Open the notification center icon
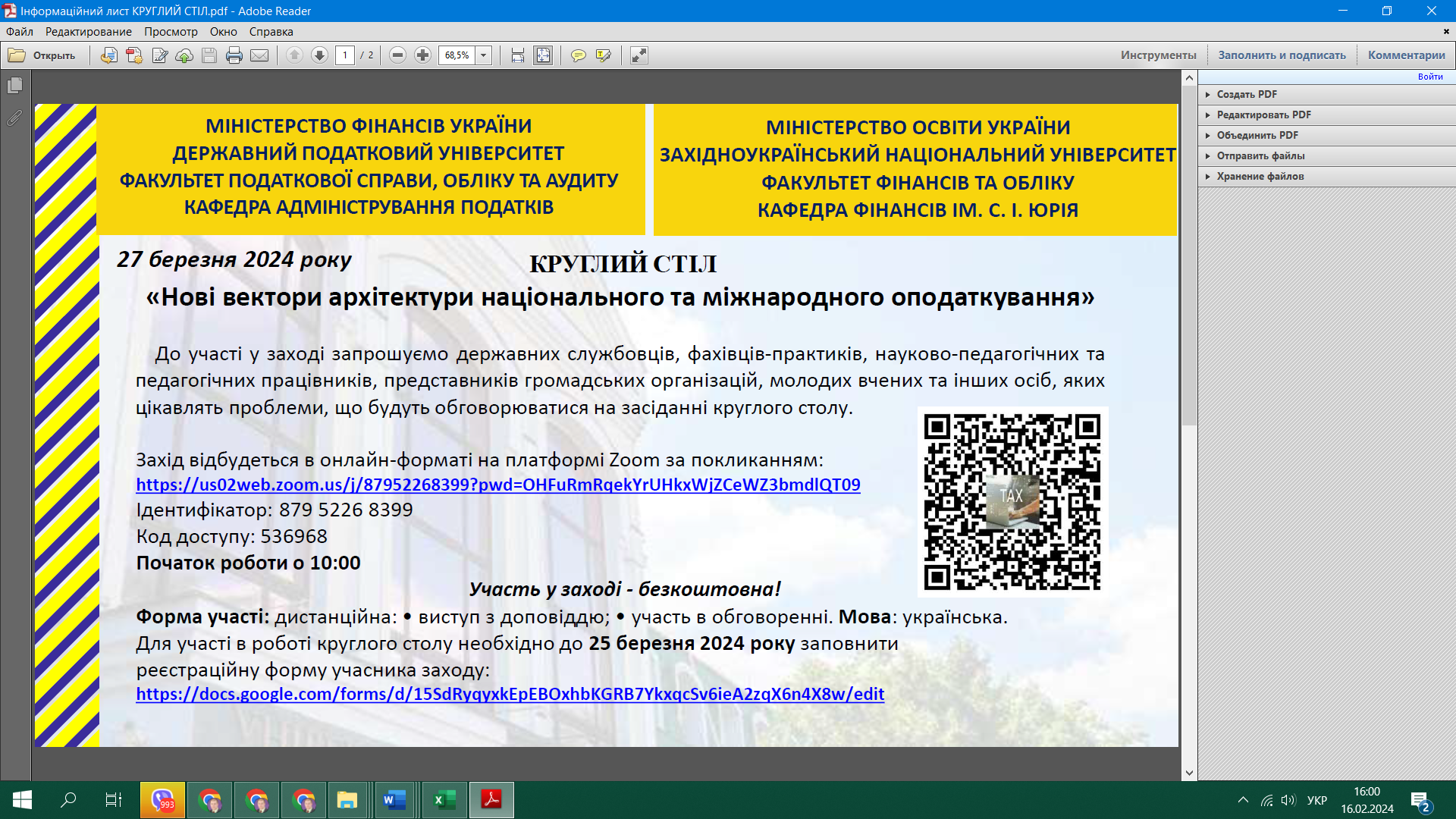The image size is (1456, 819). coord(1420,801)
